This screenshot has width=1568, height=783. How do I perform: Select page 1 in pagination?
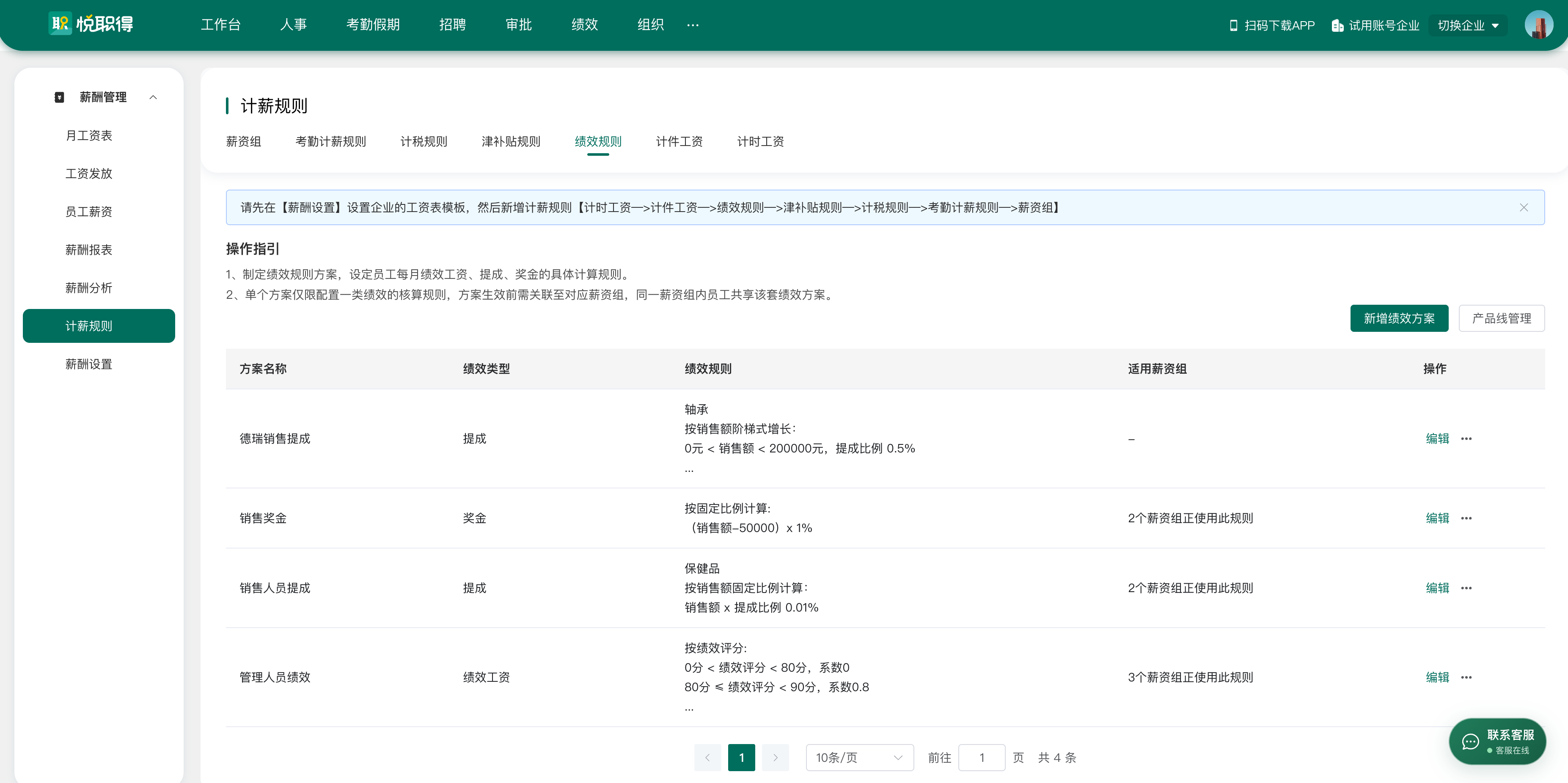741,758
